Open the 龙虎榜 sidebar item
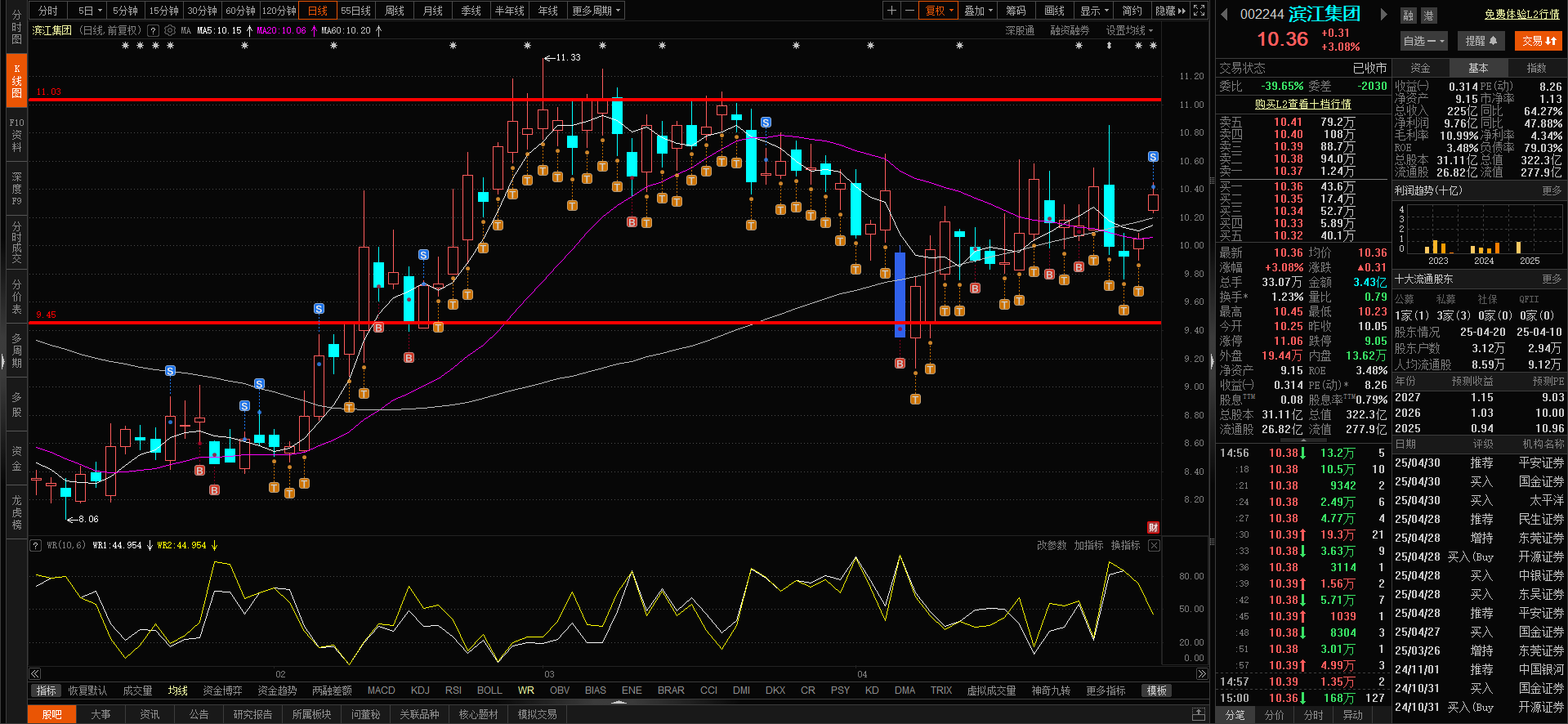 (16, 512)
